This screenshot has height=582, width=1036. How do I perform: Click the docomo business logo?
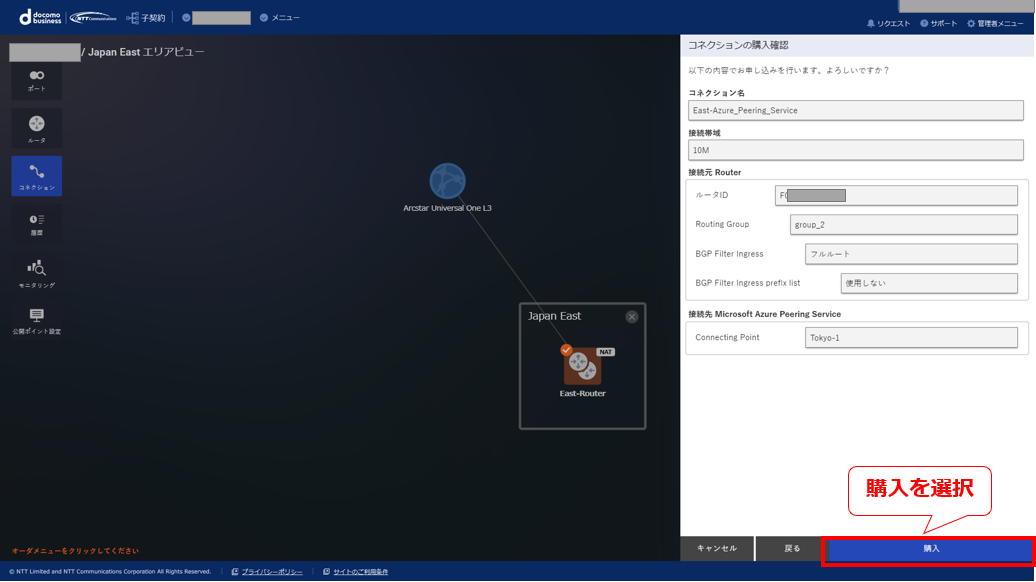tap(40, 17)
